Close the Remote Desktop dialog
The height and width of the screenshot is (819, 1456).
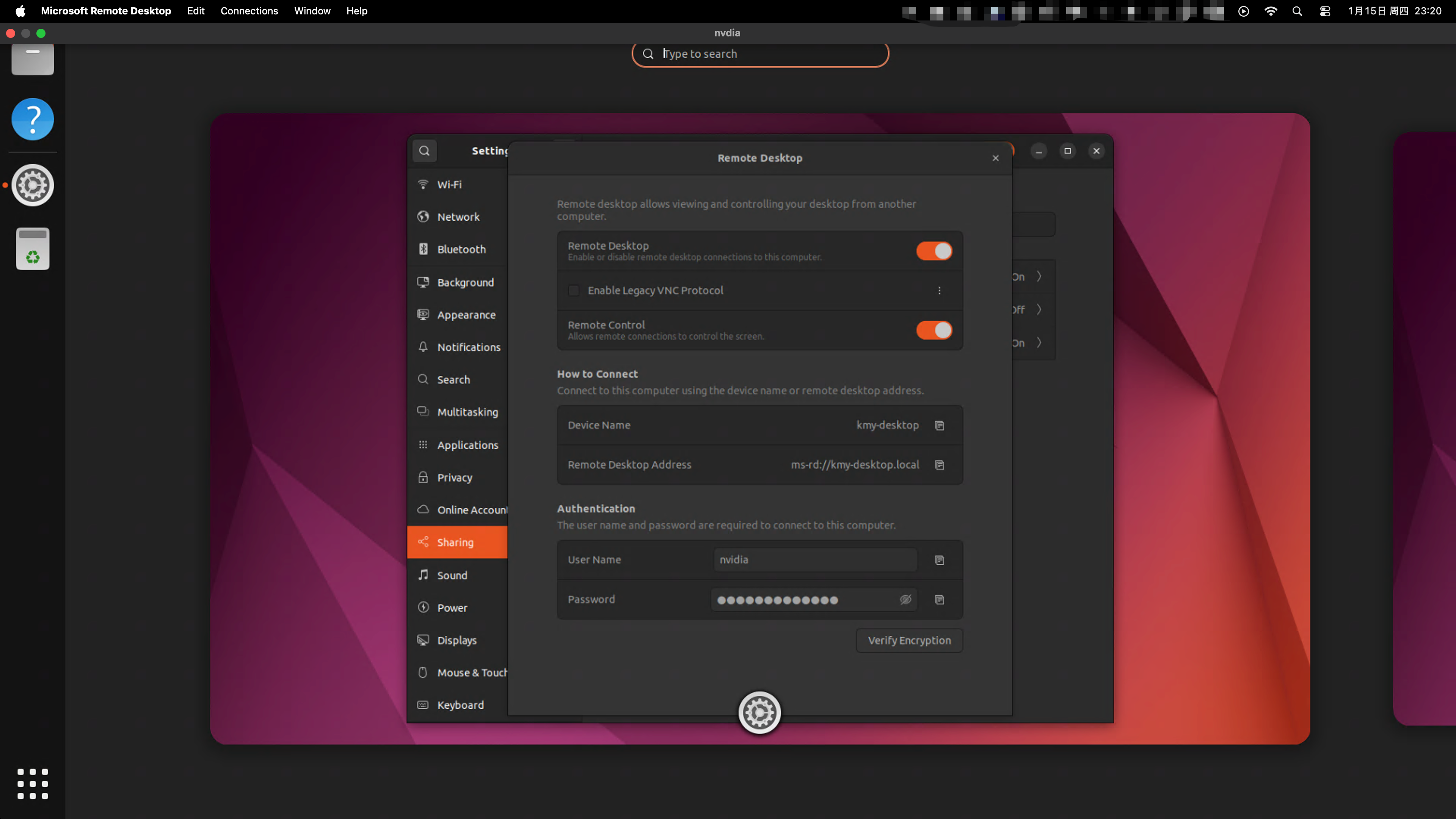click(995, 158)
